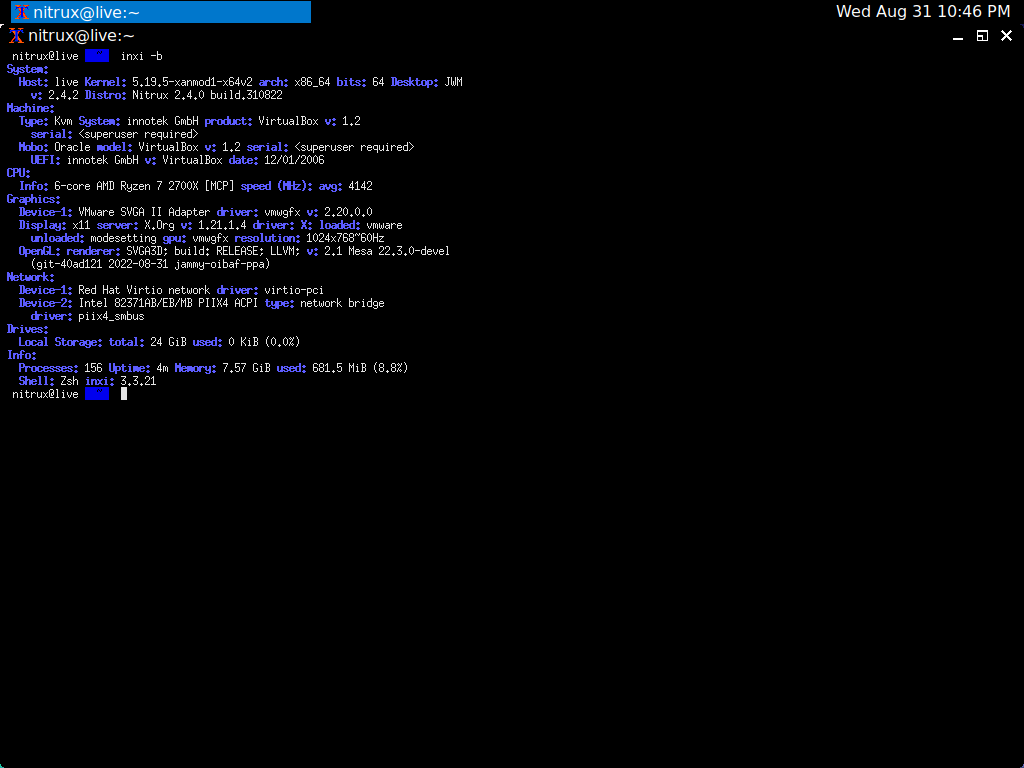The image size is (1024, 768).
Task: Click the xterm icon in the window title bar
Action: [16, 35]
